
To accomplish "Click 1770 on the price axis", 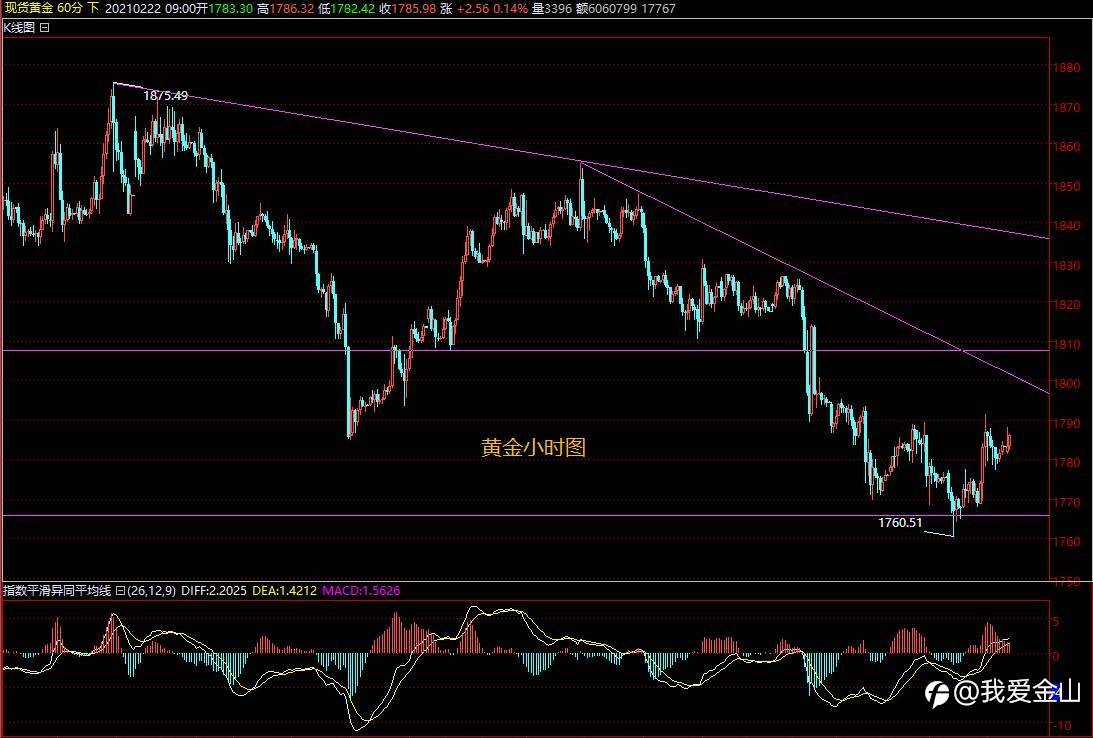I will [x=1067, y=502].
